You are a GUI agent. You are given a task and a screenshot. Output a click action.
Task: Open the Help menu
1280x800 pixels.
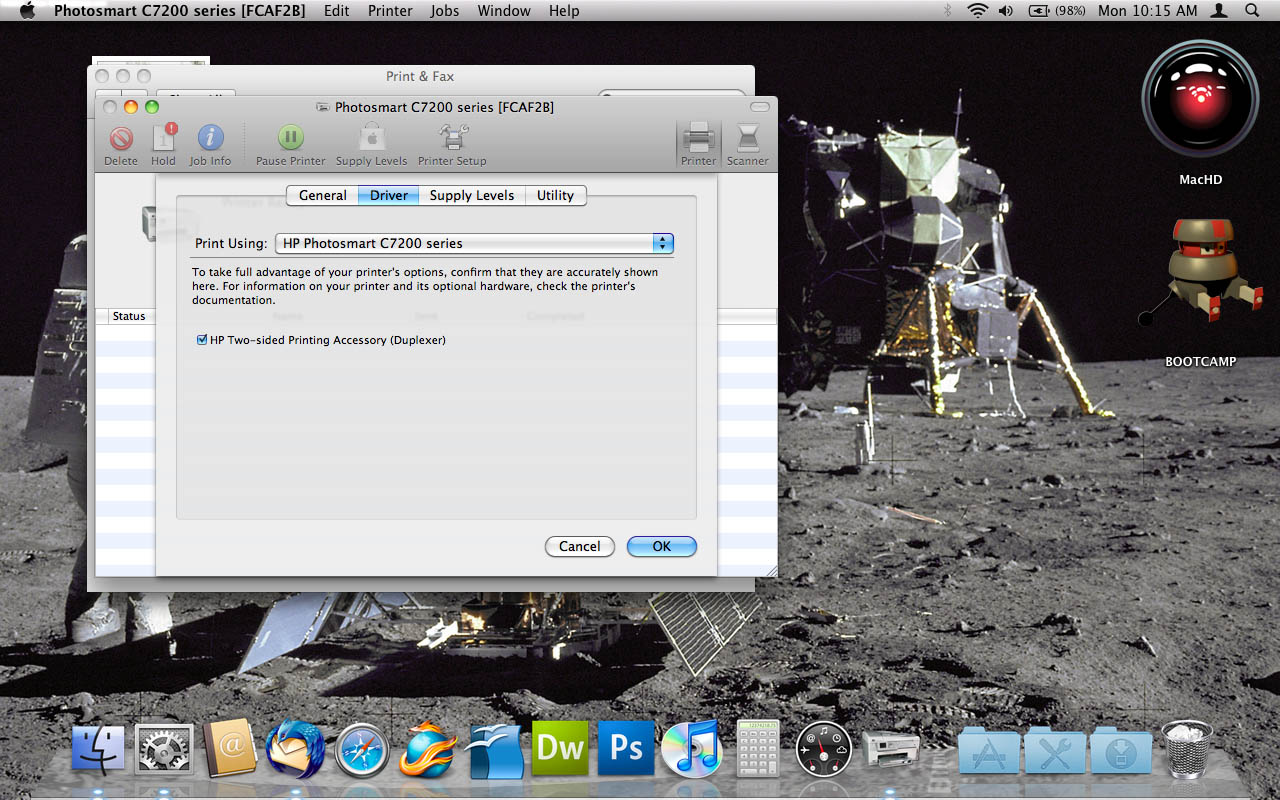click(x=564, y=10)
